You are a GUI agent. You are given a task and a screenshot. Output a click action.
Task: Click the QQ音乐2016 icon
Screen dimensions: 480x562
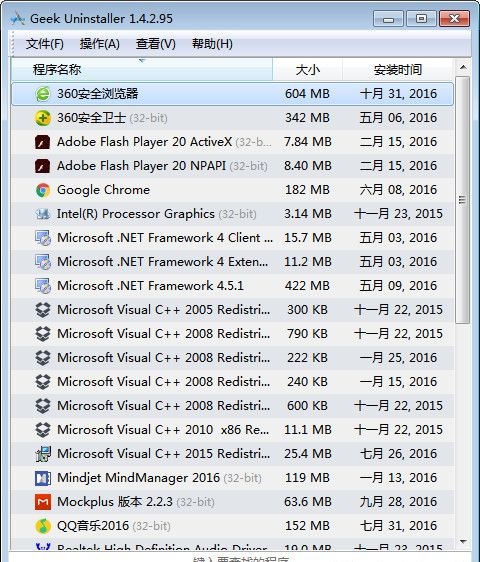pos(43,526)
